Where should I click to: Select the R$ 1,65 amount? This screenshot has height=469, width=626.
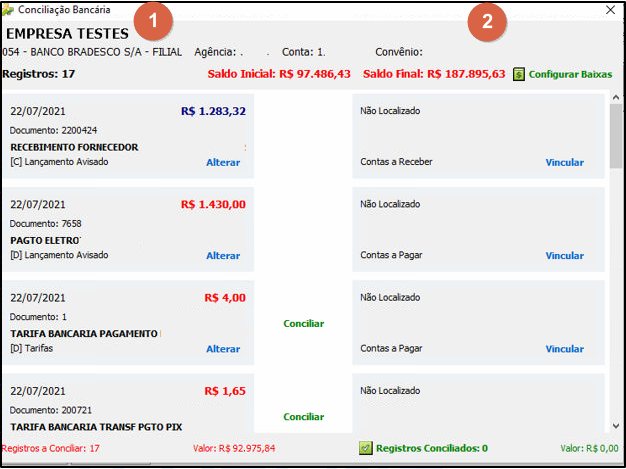225,392
